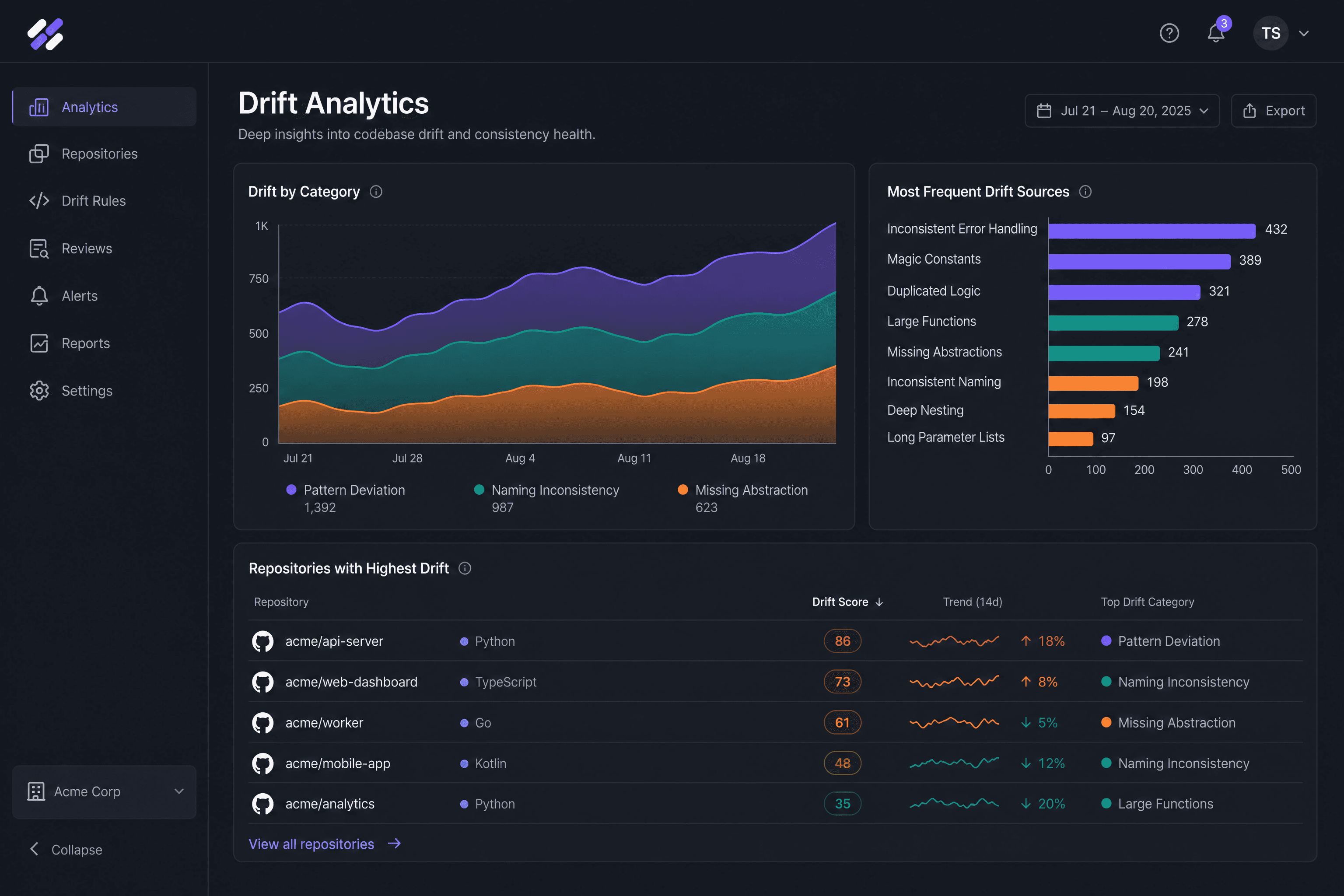1344x896 pixels.
Task: Click the 18% upward trend for api-server
Action: pos(1043,641)
